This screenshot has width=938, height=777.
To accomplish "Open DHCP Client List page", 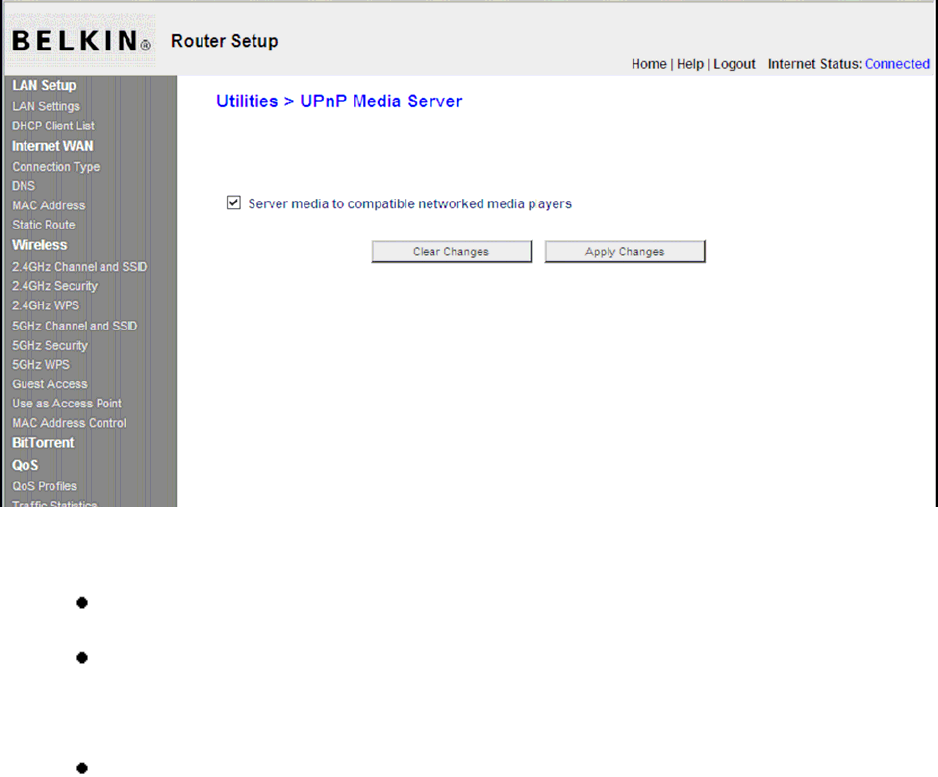I will click(x=53, y=126).
